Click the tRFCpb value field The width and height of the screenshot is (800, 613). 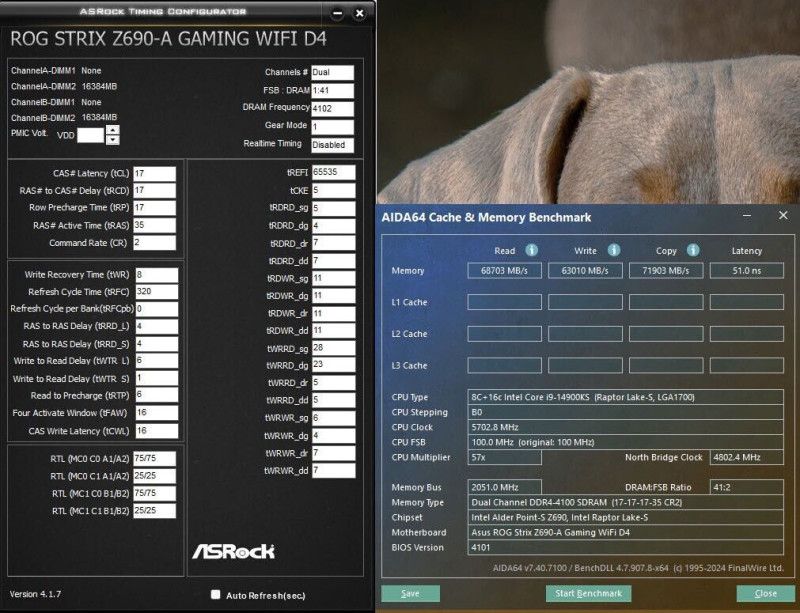(157, 309)
